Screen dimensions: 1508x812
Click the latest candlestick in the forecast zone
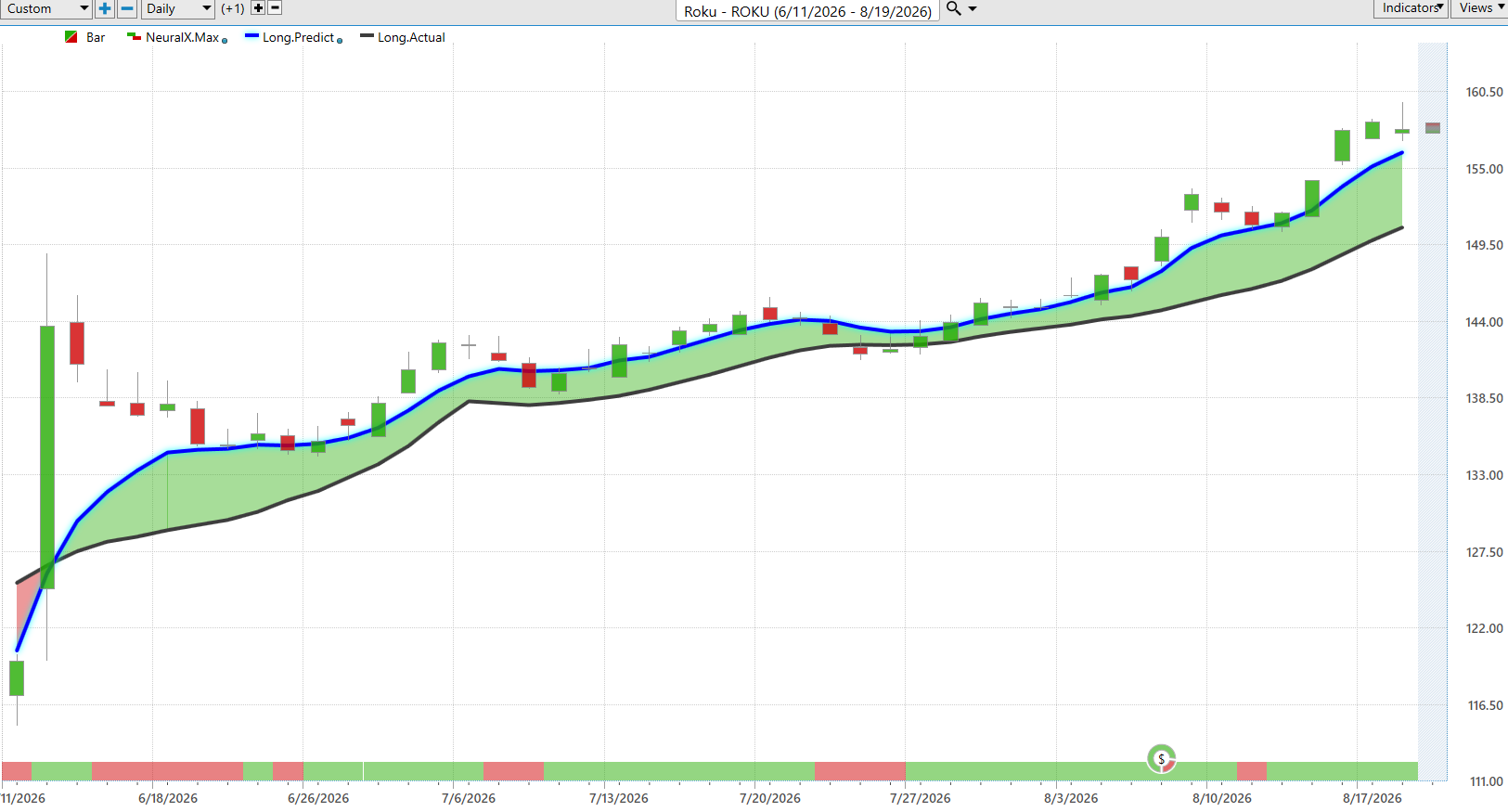click(x=1433, y=128)
